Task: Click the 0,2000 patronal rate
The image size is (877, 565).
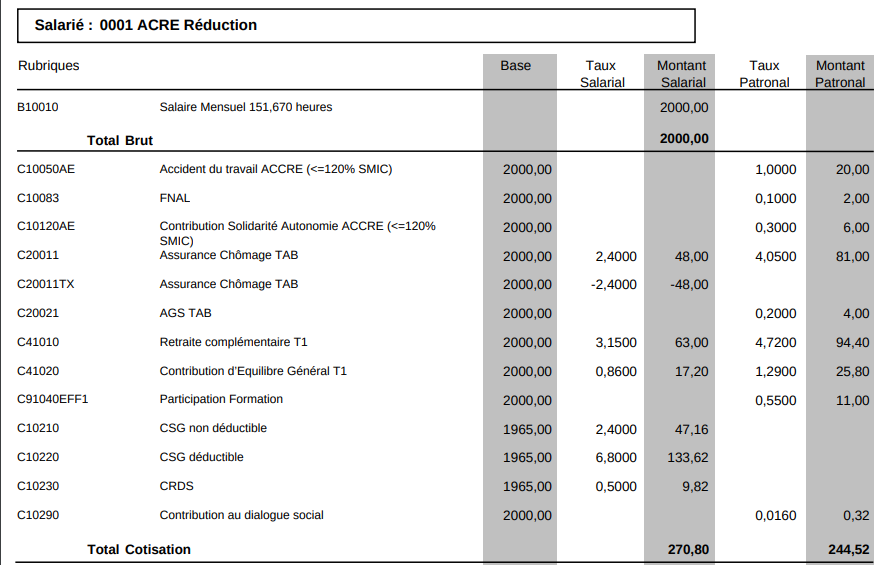Action: click(776, 314)
